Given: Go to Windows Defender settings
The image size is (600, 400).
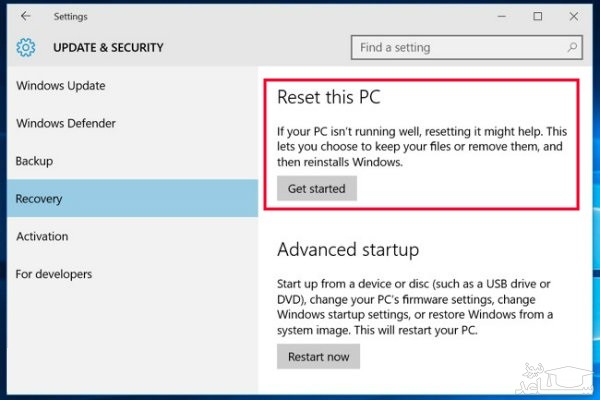Looking at the screenshot, I should [x=66, y=124].
